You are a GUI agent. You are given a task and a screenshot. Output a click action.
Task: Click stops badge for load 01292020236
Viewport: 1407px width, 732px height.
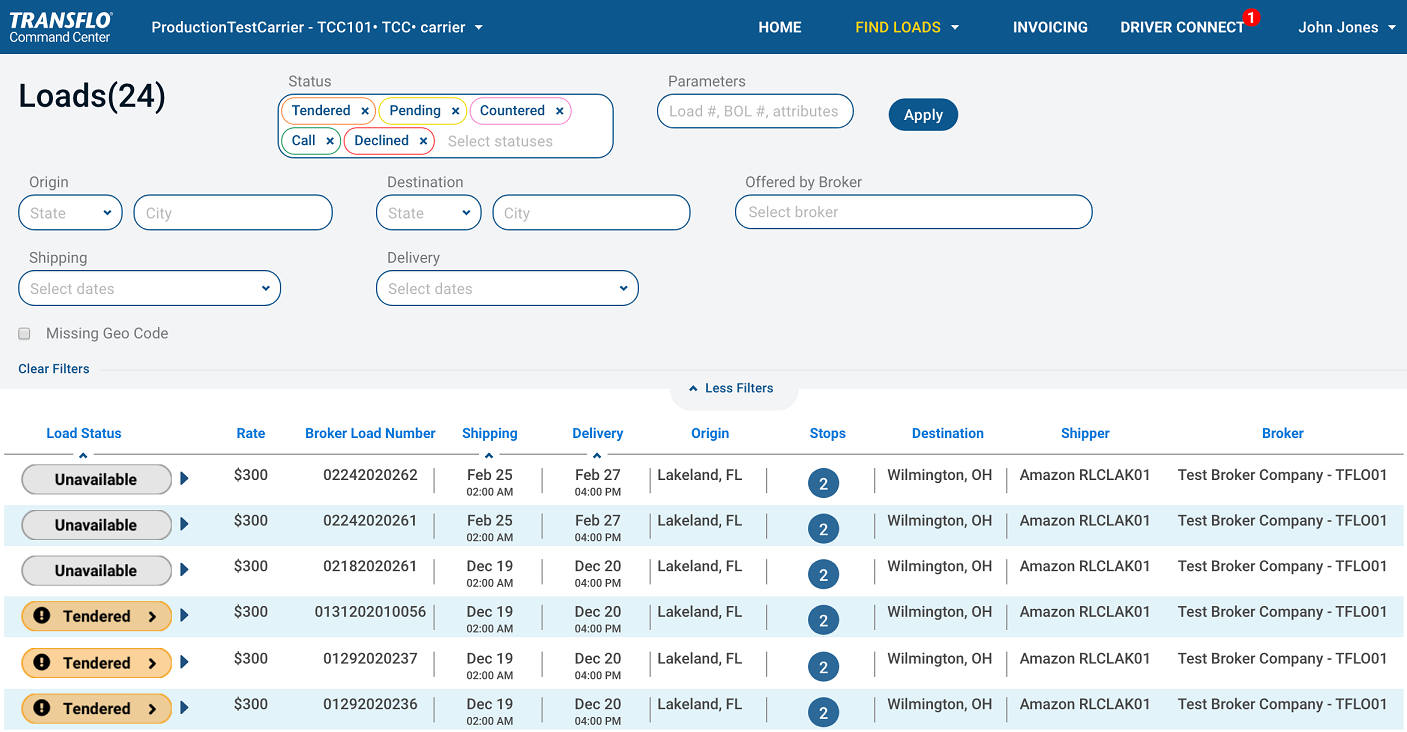point(823,713)
